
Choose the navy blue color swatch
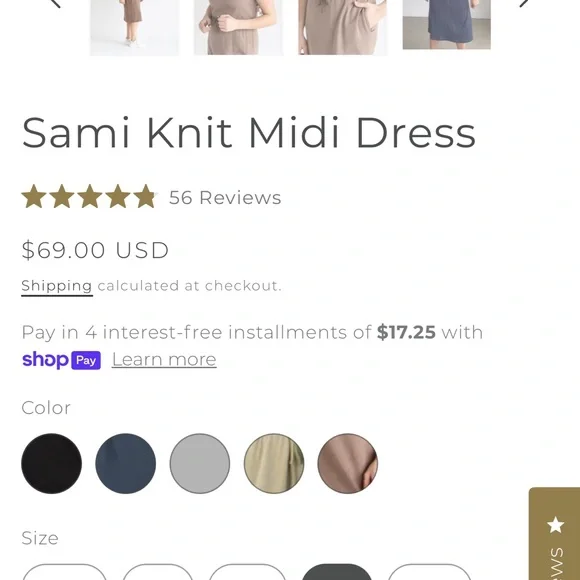click(125, 463)
